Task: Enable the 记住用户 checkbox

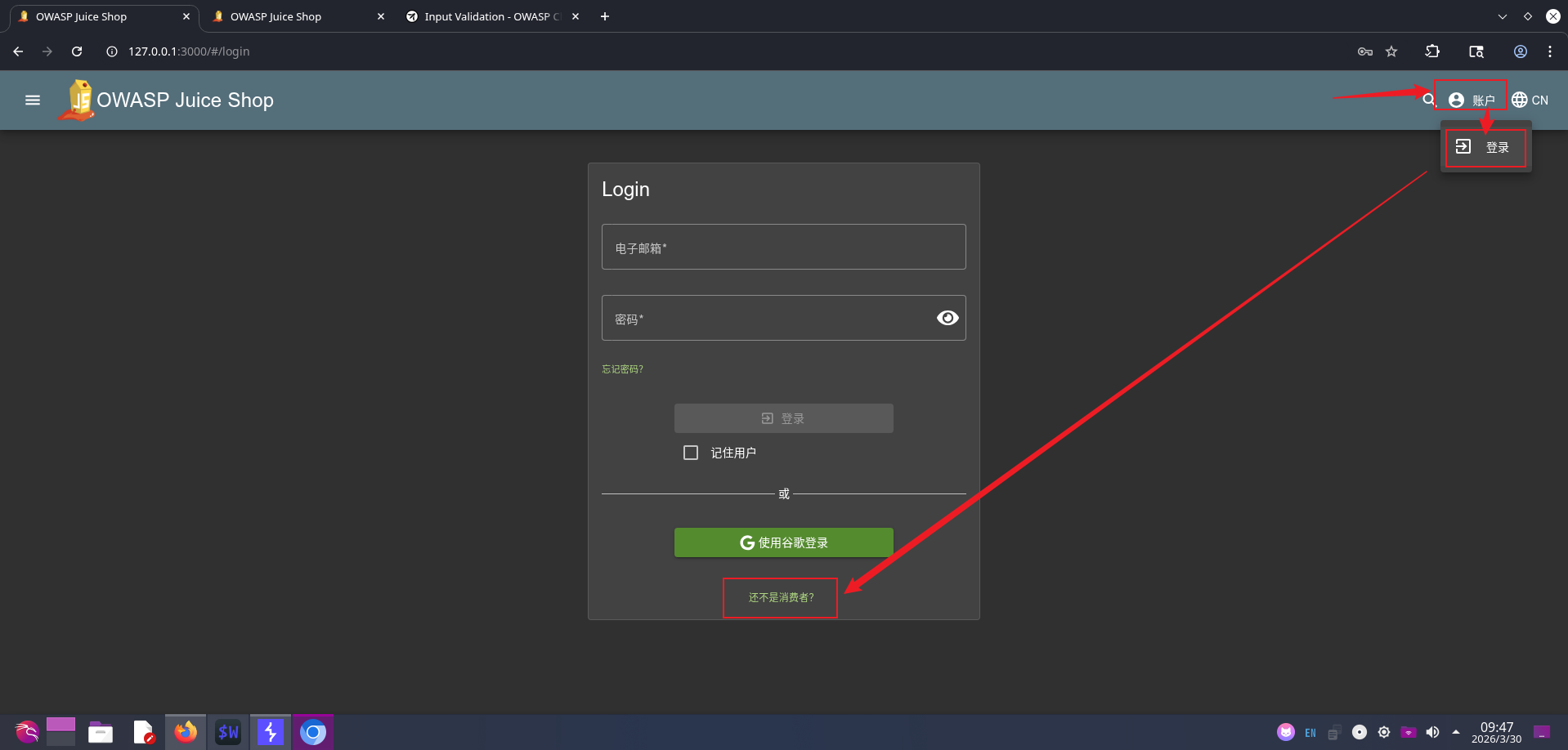Action: 691,453
